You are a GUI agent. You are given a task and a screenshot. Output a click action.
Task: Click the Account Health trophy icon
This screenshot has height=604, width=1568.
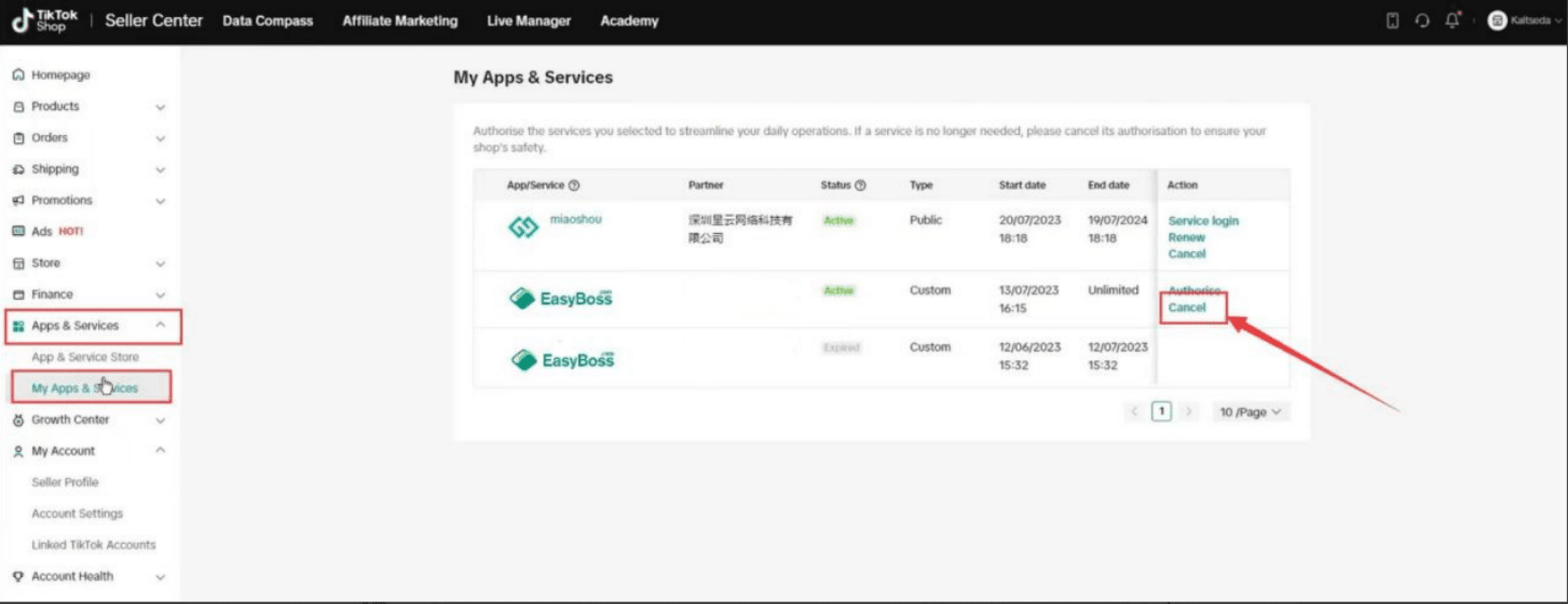[x=18, y=576]
